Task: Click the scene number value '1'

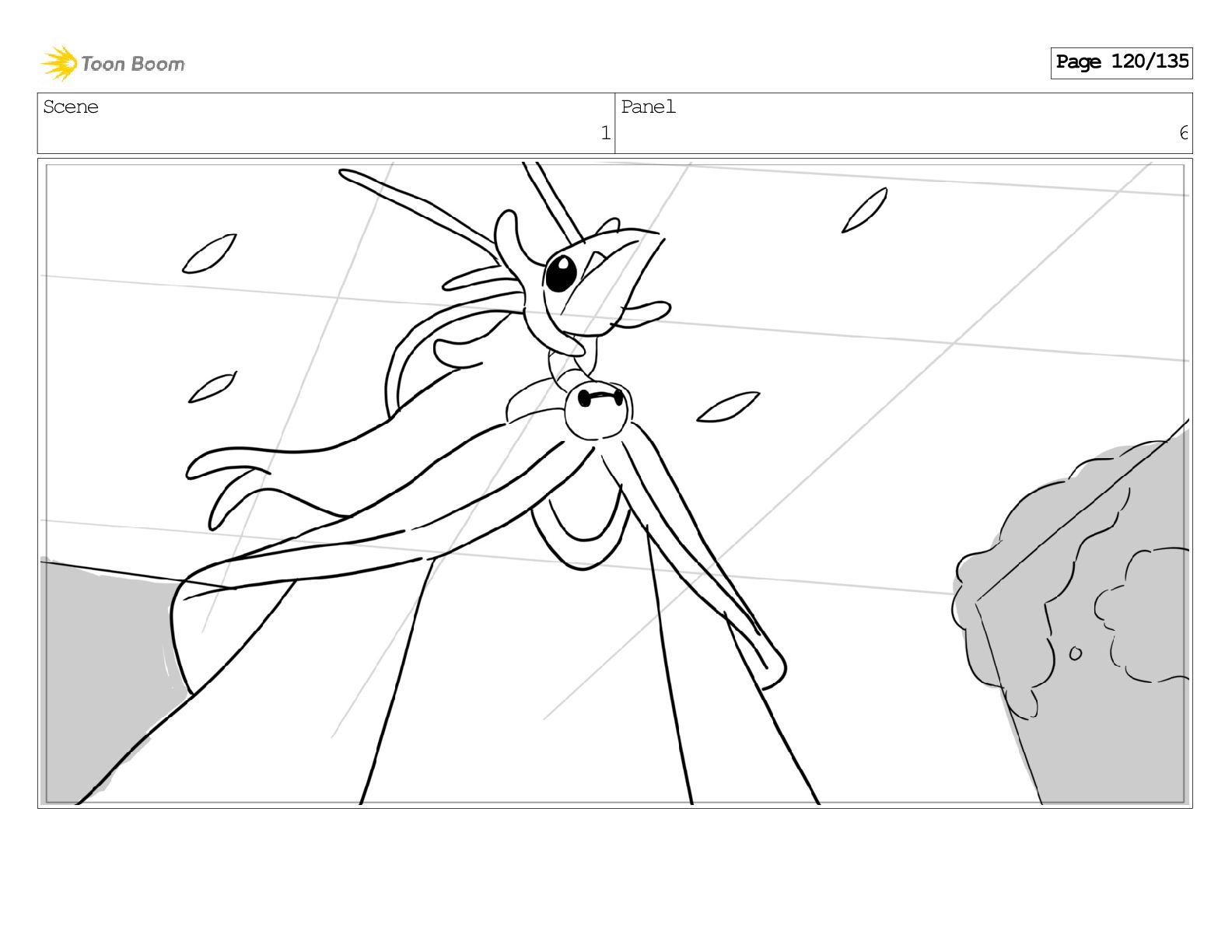Action: (605, 133)
